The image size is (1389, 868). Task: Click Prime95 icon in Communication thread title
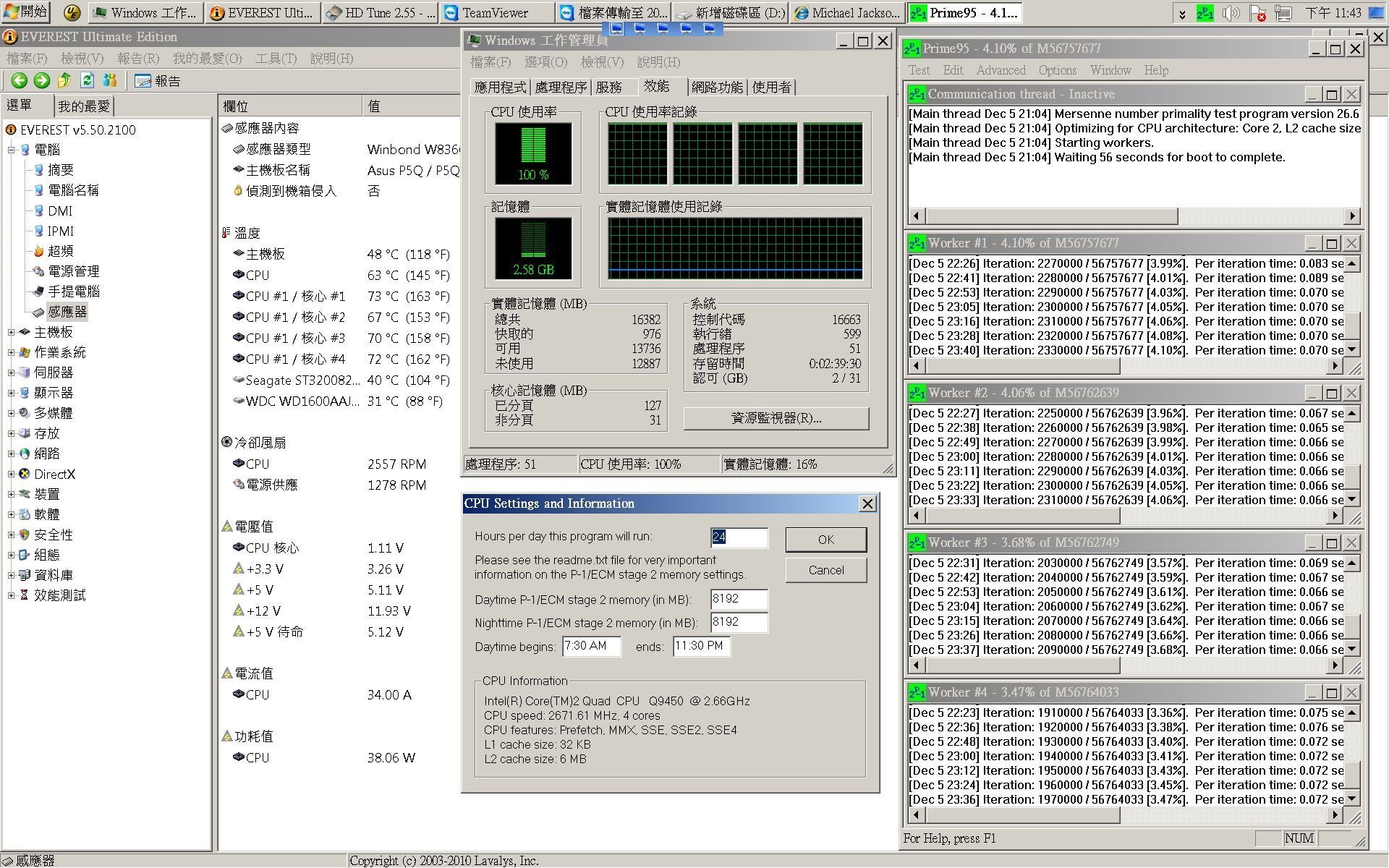click(917, 95)
